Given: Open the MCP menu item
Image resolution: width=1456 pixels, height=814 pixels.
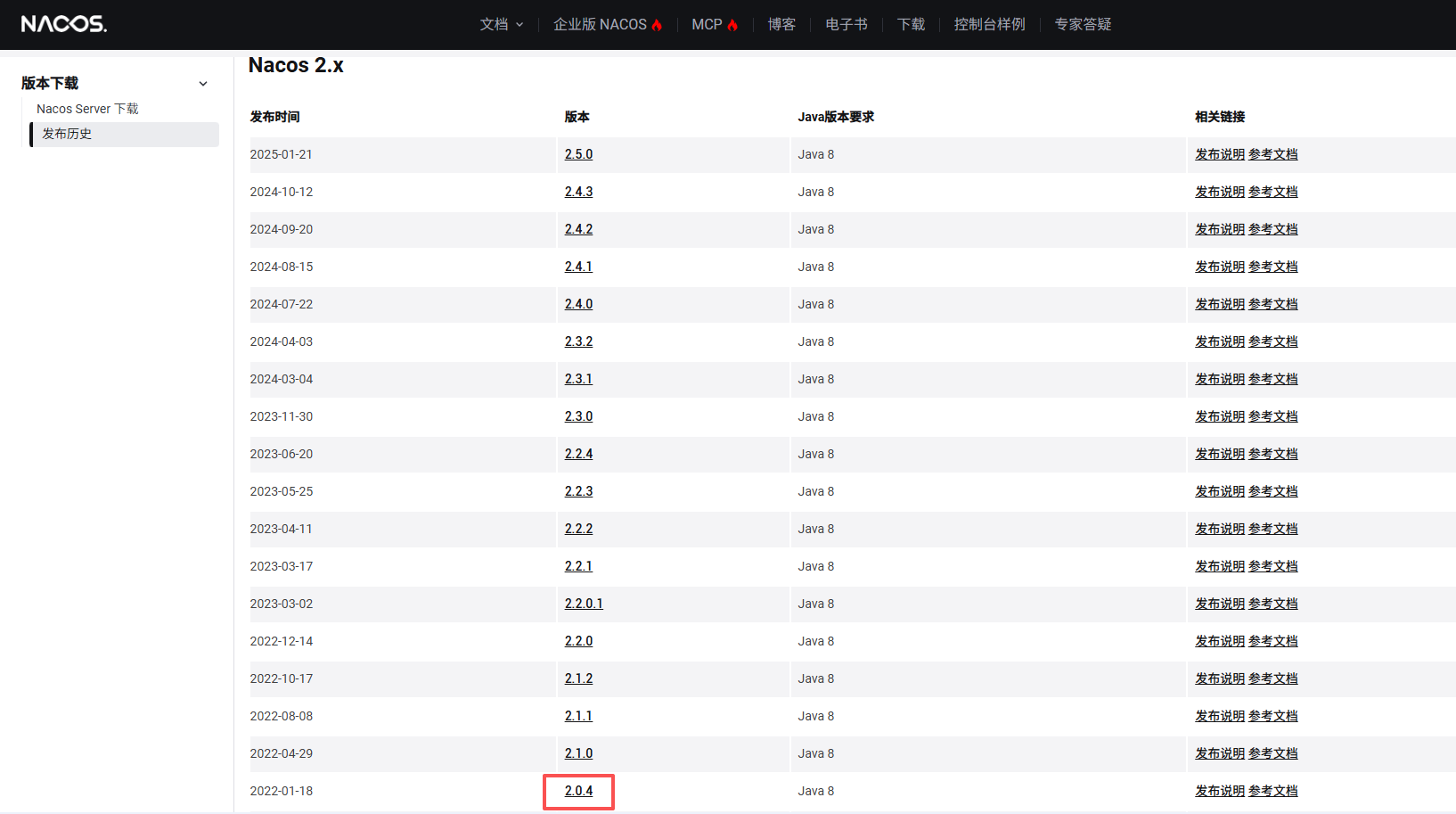Looking at the screenshot, I should pyautogui.click(x=715, y=24).
